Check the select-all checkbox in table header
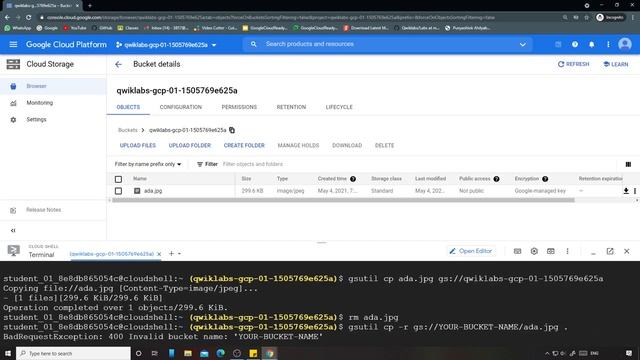Viewport: 640px width, 360px height. (x=118, y=179)
